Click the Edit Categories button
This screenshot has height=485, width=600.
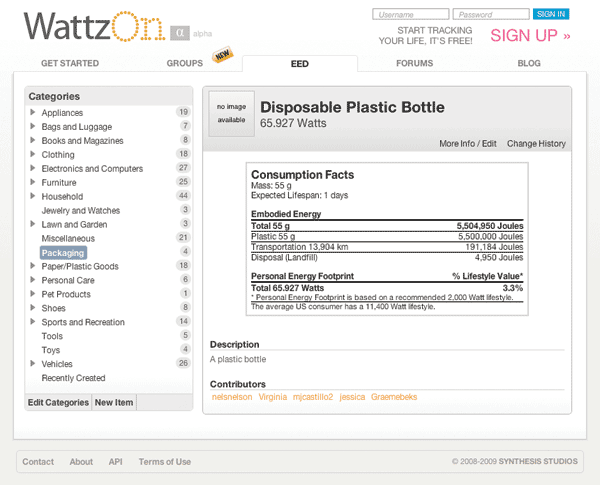click(x=58, y=402)
